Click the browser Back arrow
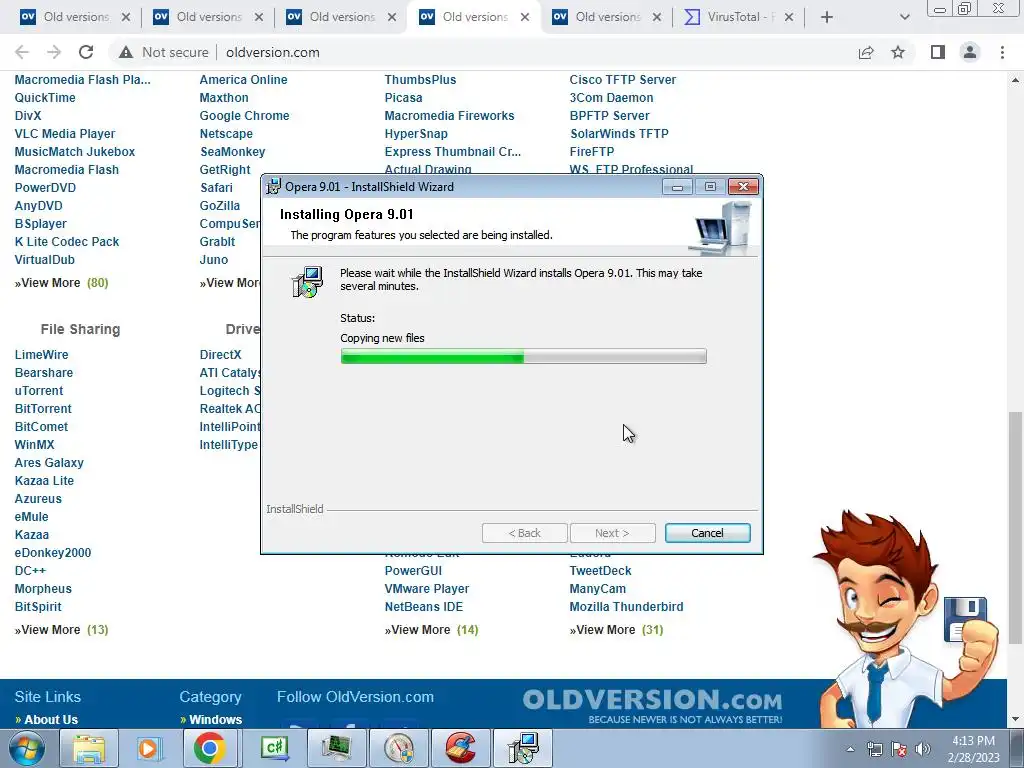The height and width of the screenshot is (768, 1024). [22, 52]
